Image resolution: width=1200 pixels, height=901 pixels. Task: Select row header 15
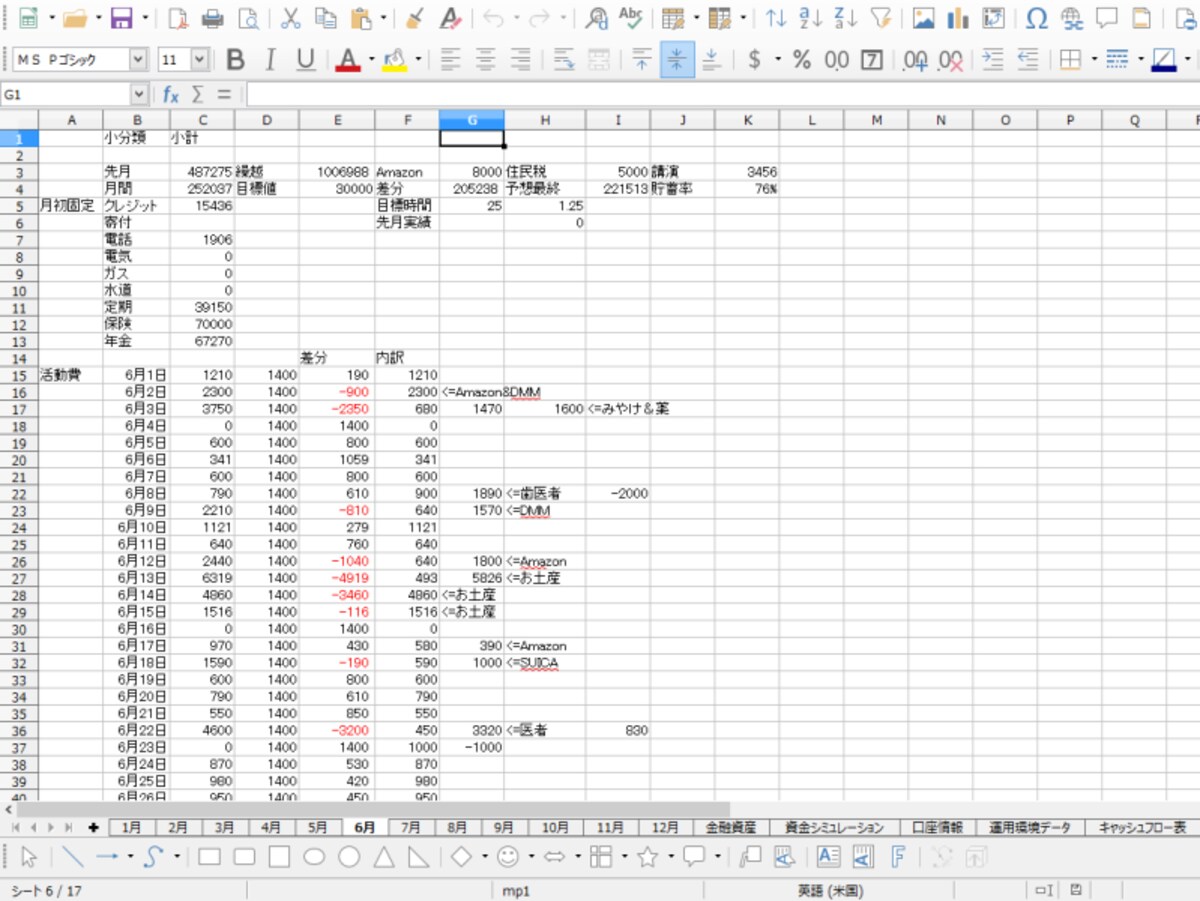pyautogui.click(x=18, y=375)
